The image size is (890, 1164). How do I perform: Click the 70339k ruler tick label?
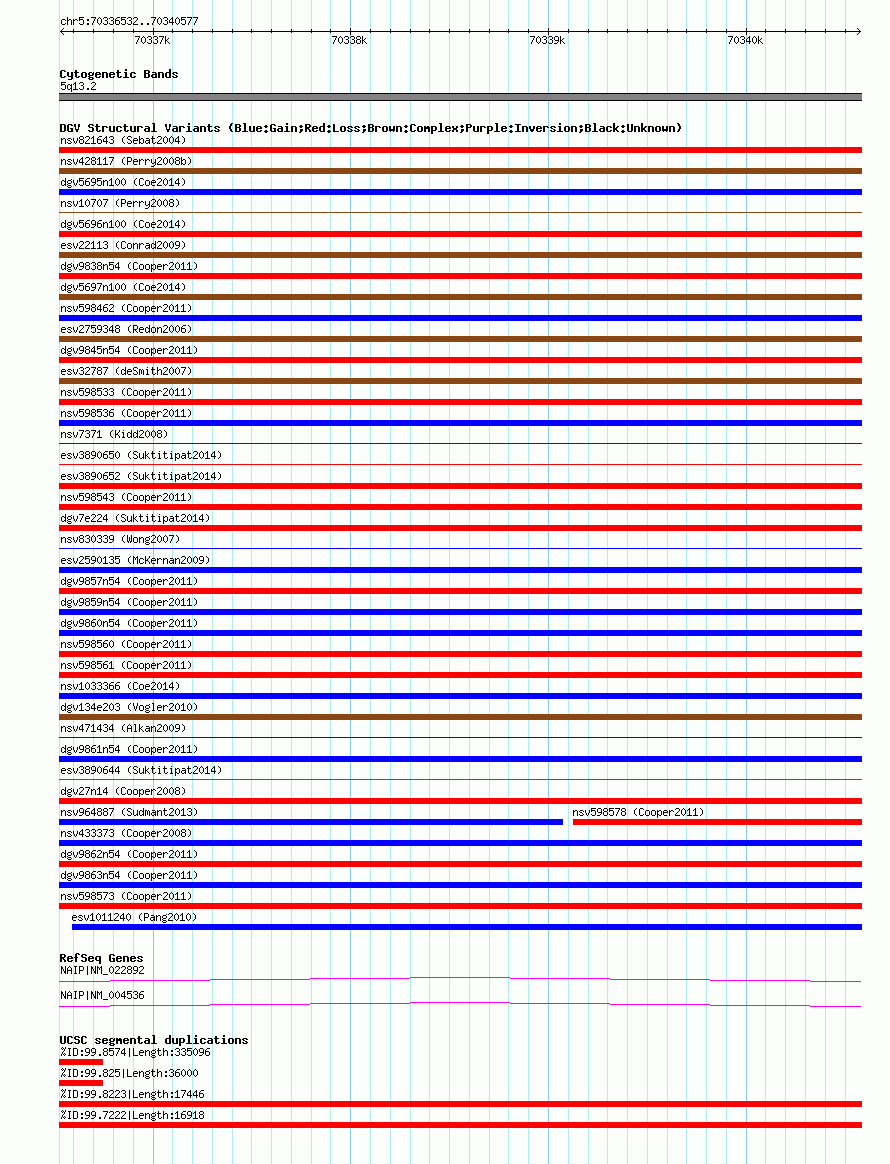tap(547, 40)
